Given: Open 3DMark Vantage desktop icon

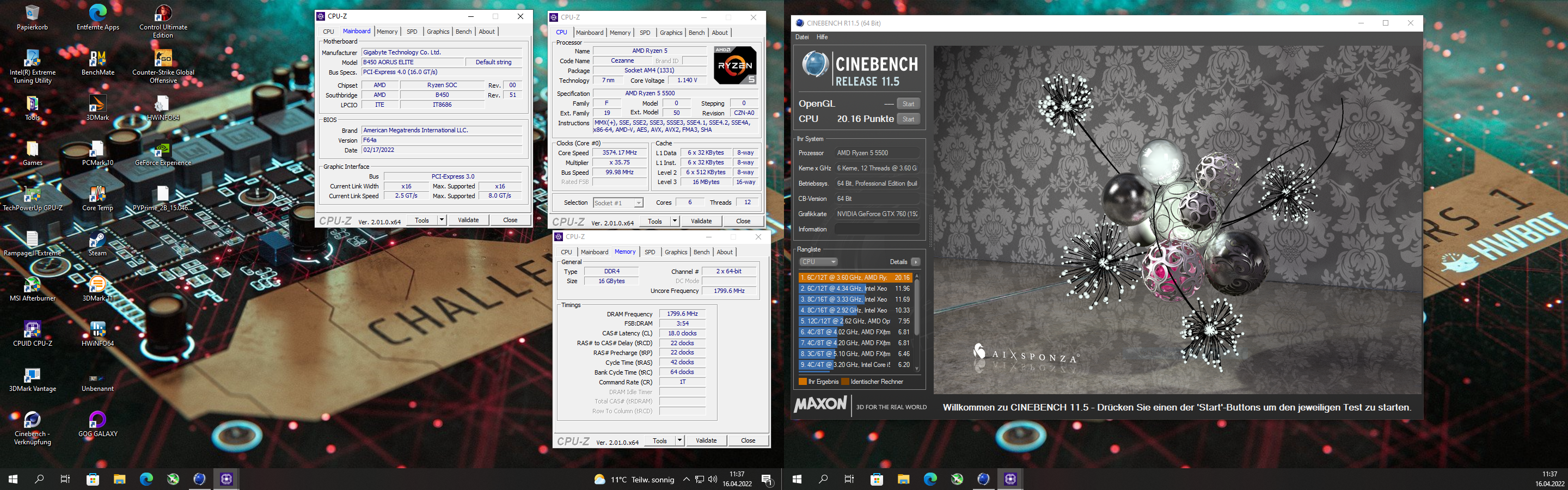Looking at the screenshot, I should point(32,380).
